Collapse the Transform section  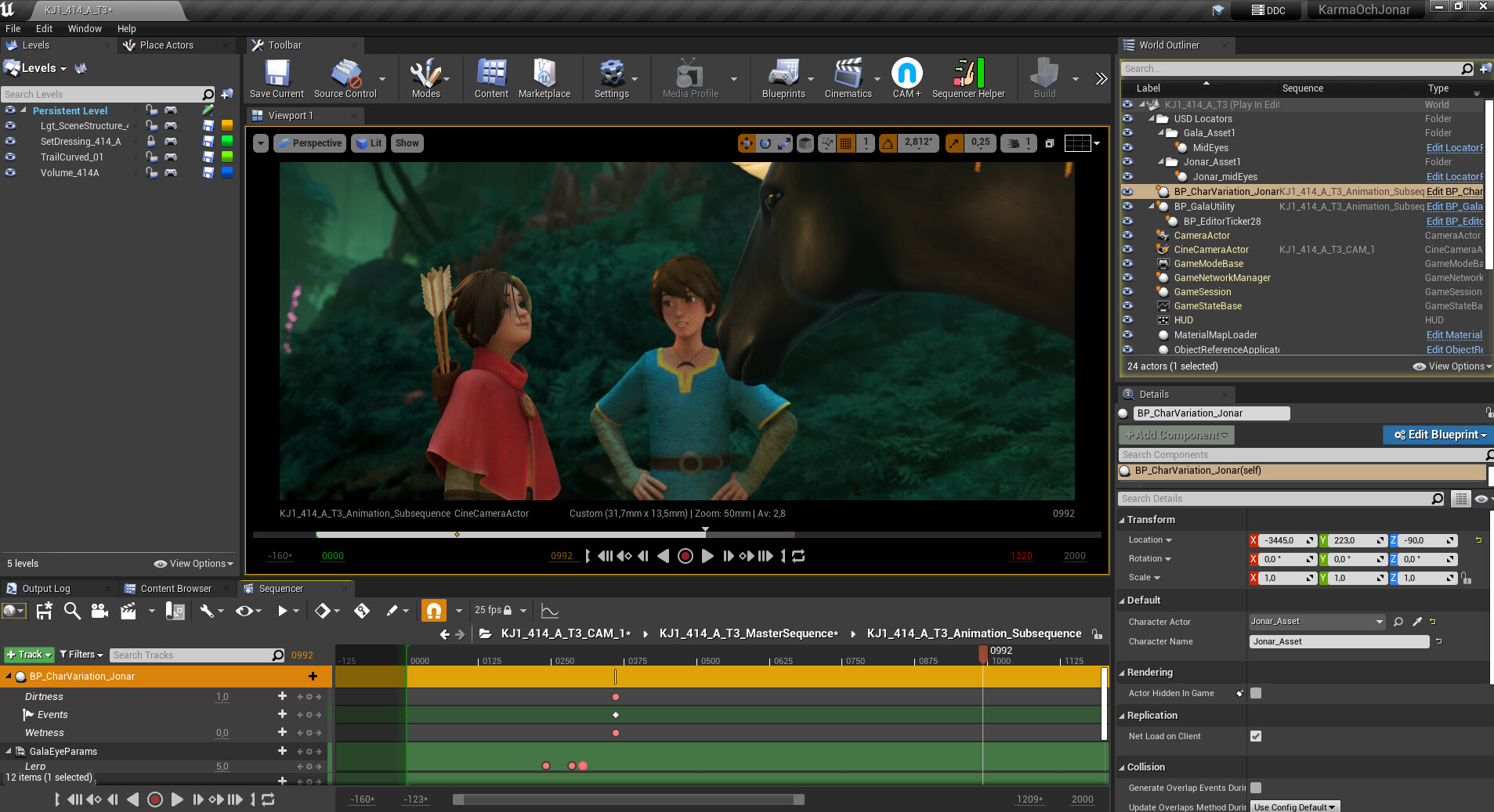click(x=1150, y=520)
